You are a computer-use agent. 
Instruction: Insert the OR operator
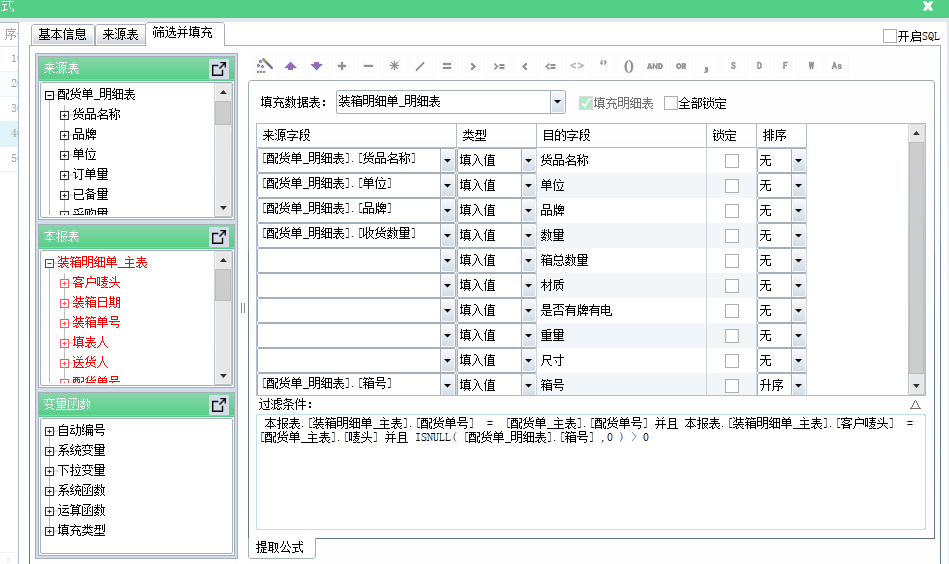tap(681, 66)
